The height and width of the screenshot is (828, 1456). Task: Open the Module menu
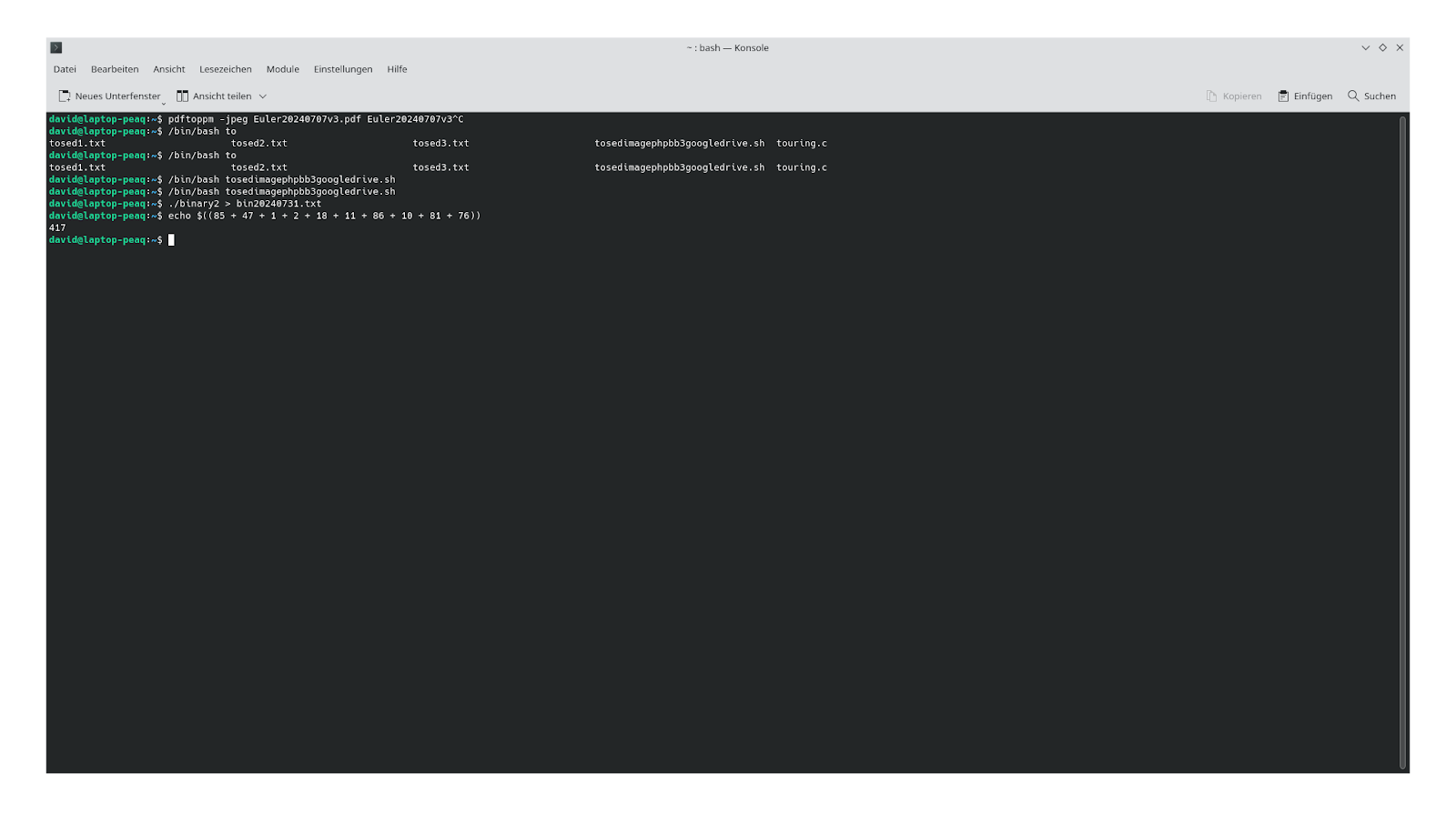283,69
